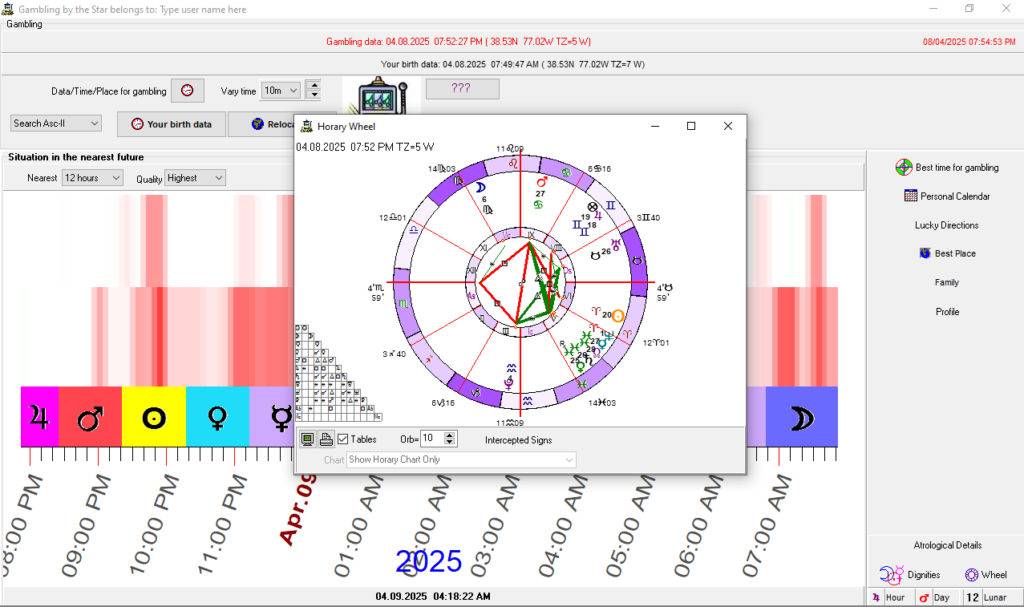Click the 04.09.2025 04:18:22 AM status text
The height and width of the screenshot is (607, 1024).
click(x=433, y=596)
